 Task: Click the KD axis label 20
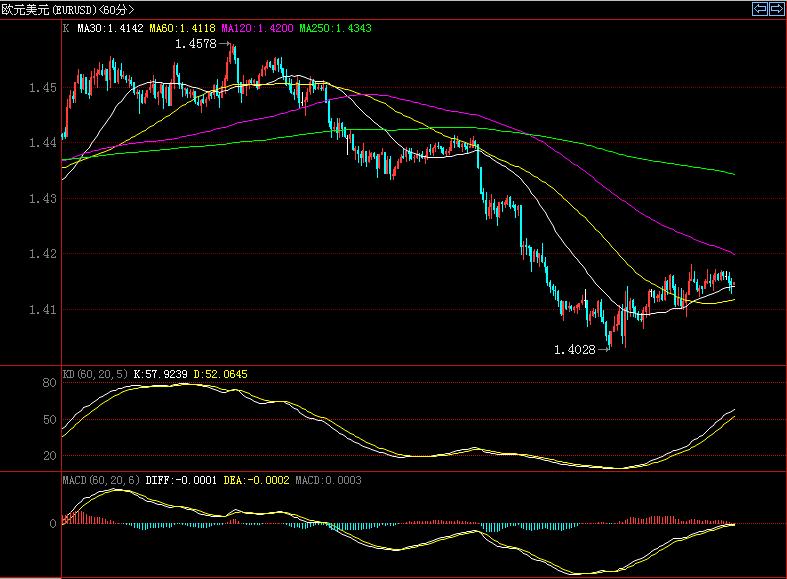49,456
